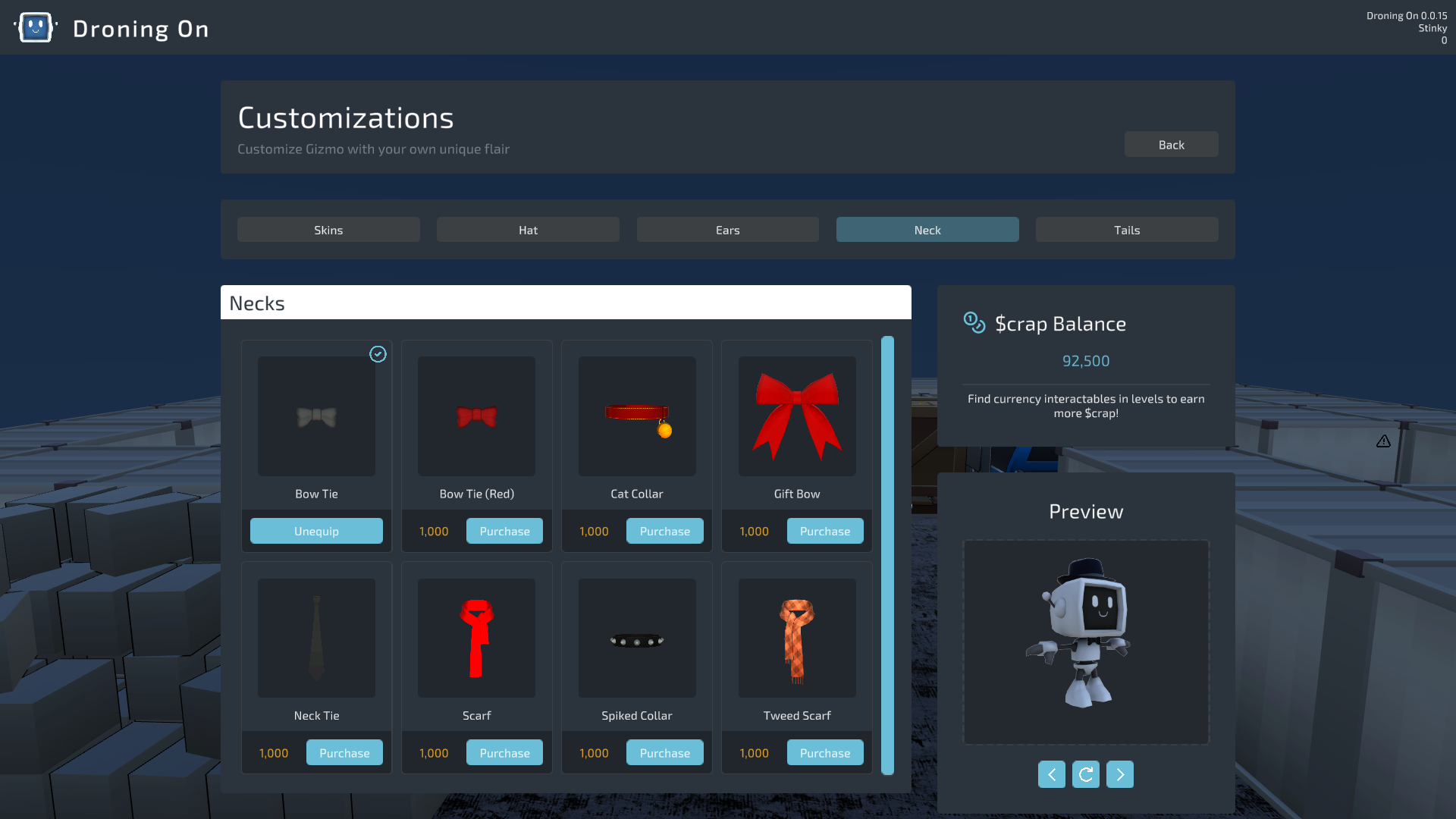The width and height of the screenshot is (1456, 819).
Task: Click the Droning On robot logo
Action: coord(35,27)
